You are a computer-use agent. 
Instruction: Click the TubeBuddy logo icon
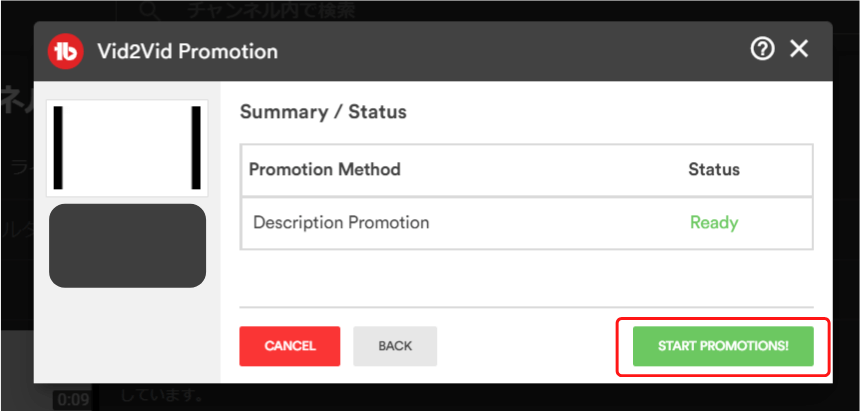coord(68,50)
